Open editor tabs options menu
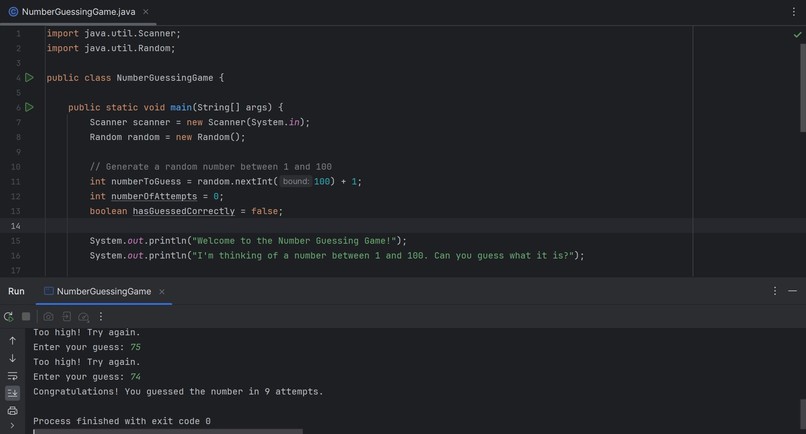The height and width of the screenshot is (434, 806). (794, 12)
